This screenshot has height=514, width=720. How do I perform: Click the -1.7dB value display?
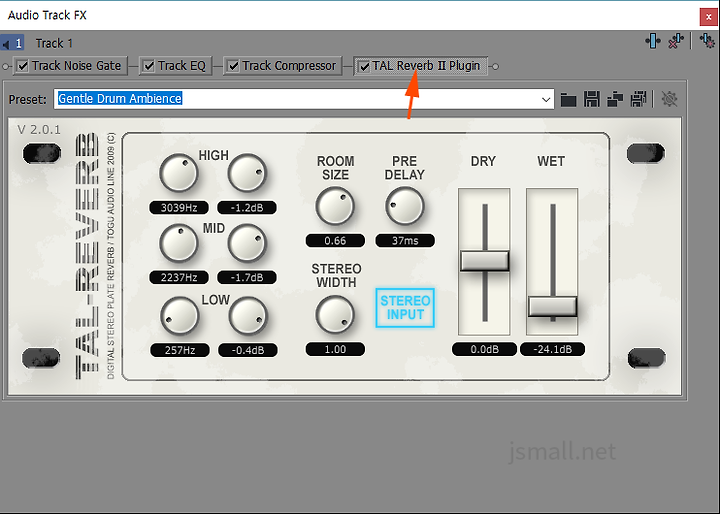point(247,277)
